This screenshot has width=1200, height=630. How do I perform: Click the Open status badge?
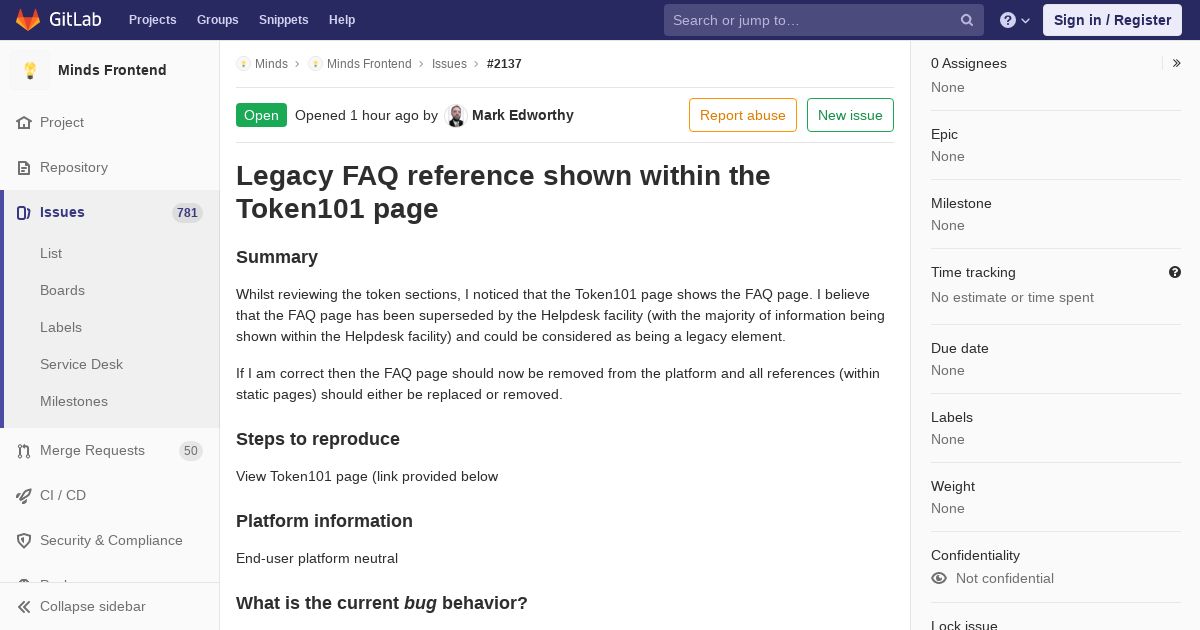(x=261, y=115)
